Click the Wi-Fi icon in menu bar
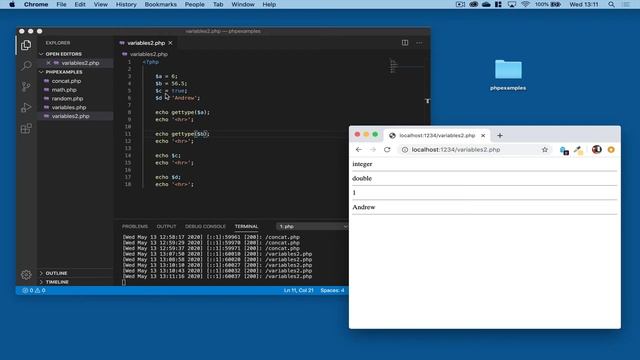This screenshot has height=360, width=640. [x=525, y=4]
